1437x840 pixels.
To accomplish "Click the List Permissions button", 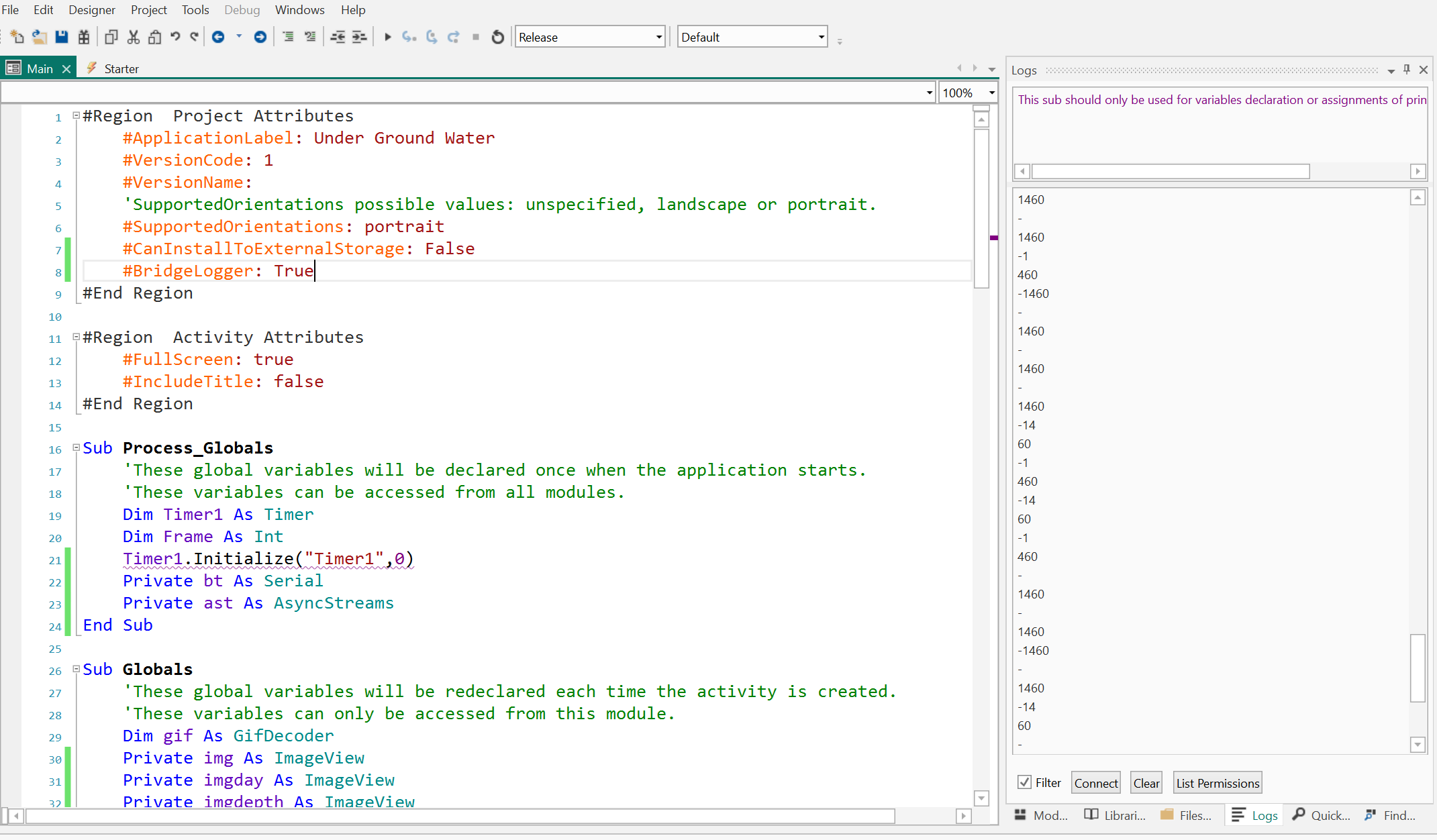I will coord(1218,783).
